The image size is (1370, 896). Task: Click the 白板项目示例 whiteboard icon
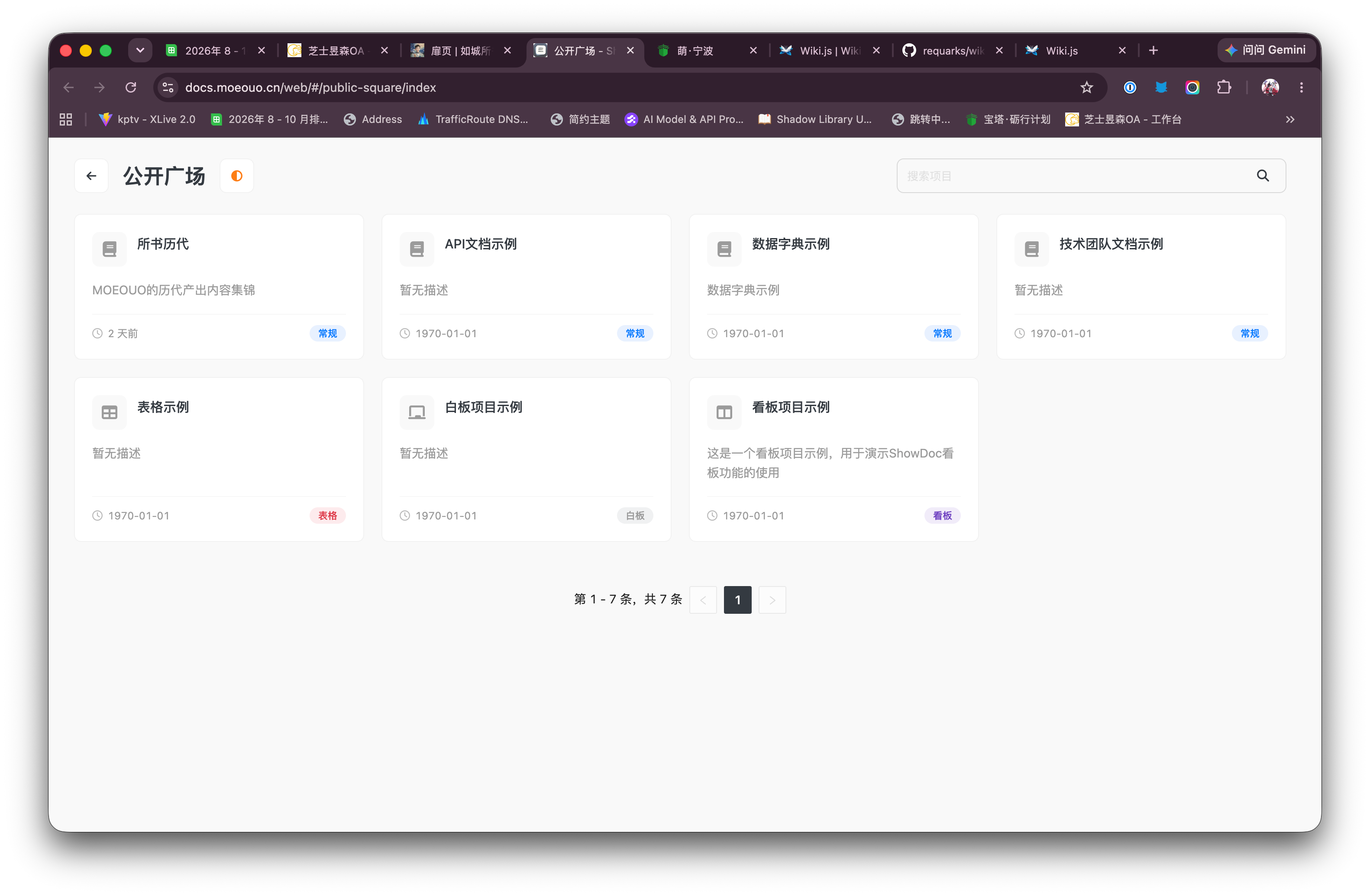tap(417, 412)
